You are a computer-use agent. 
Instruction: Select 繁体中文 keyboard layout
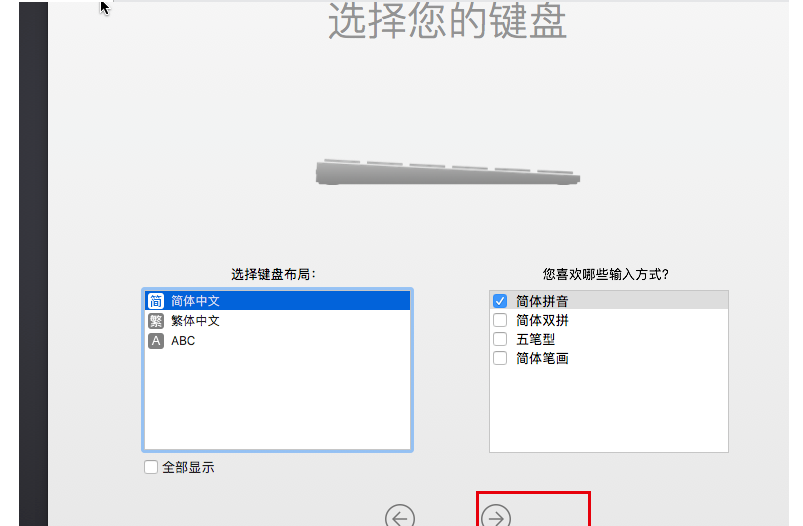pos(278,321)
